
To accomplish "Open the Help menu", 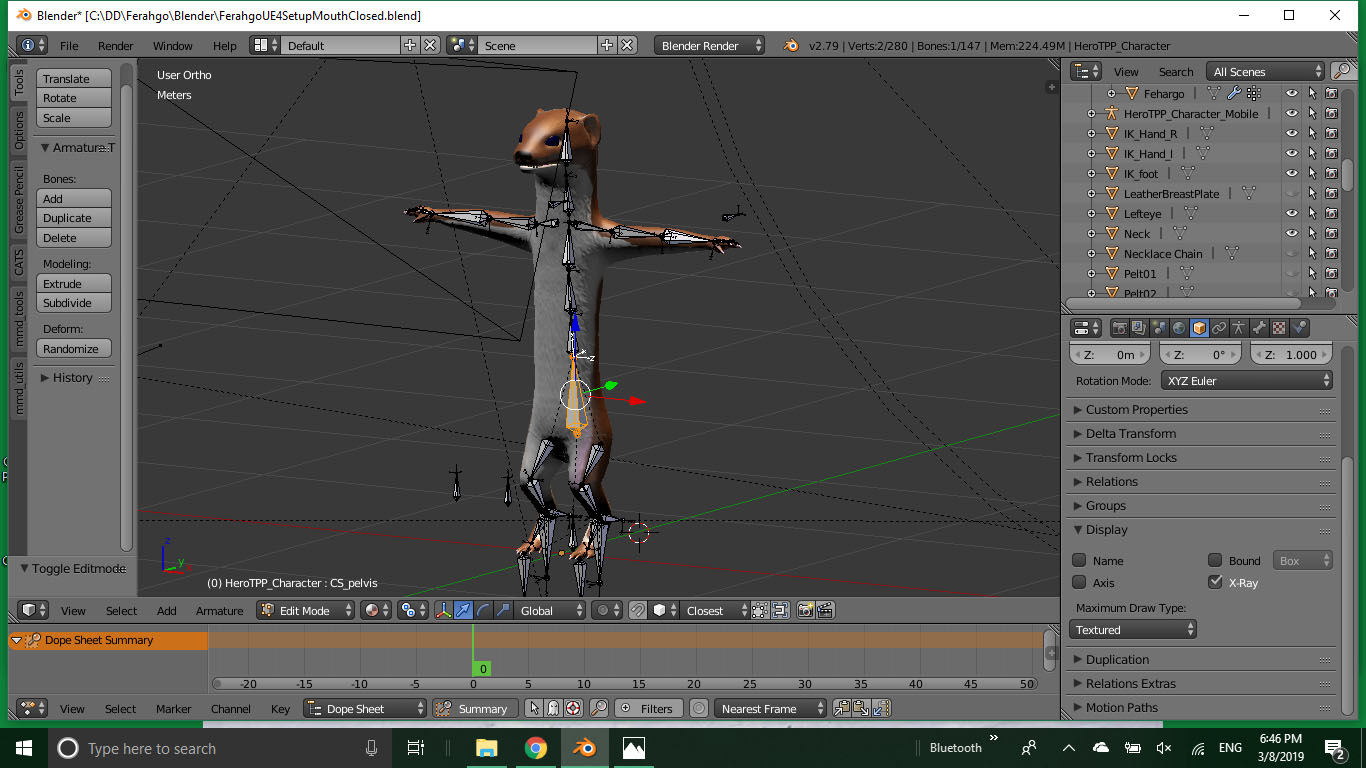I will [225, 46].
